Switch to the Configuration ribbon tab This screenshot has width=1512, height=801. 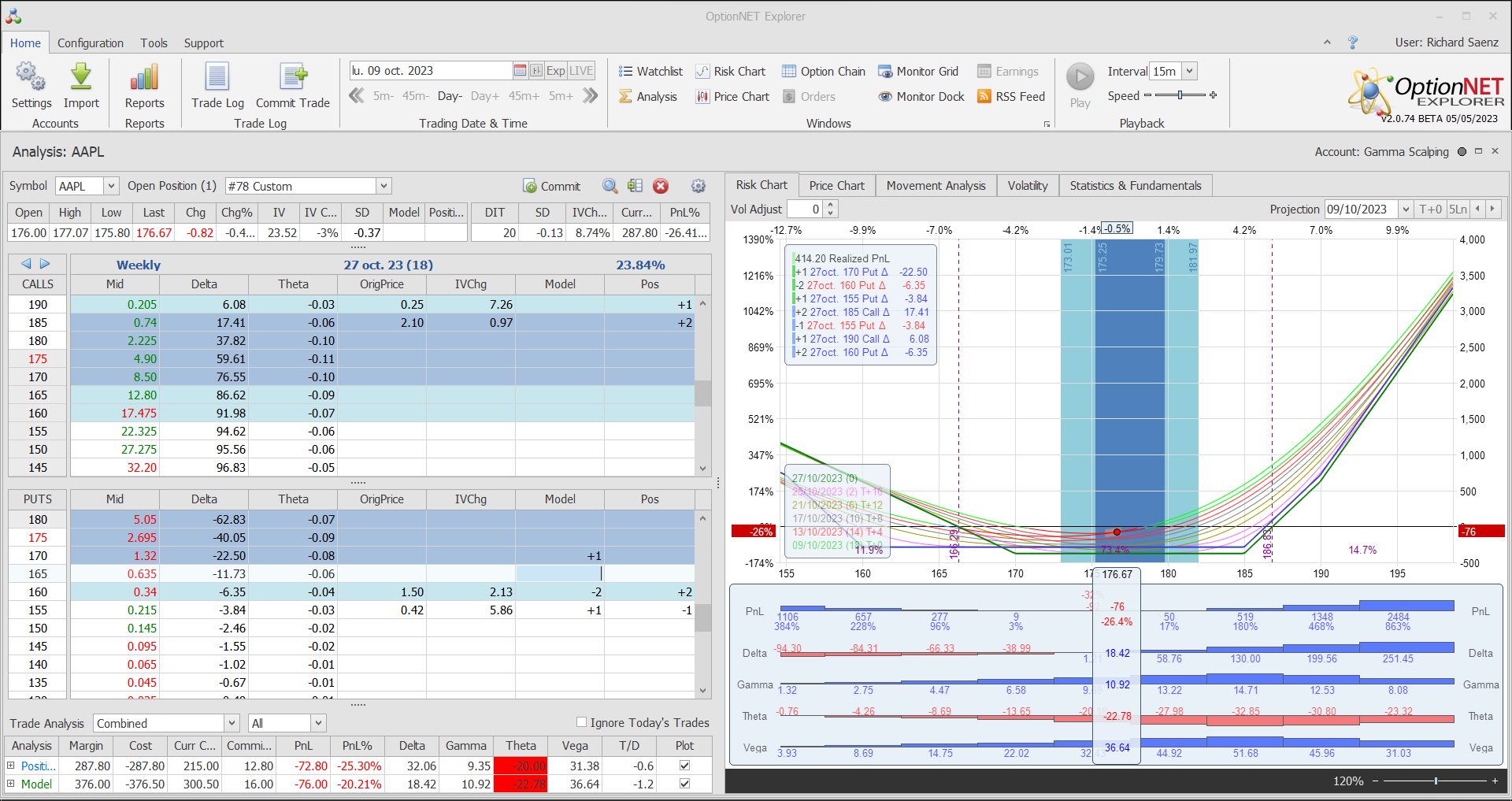91,43
